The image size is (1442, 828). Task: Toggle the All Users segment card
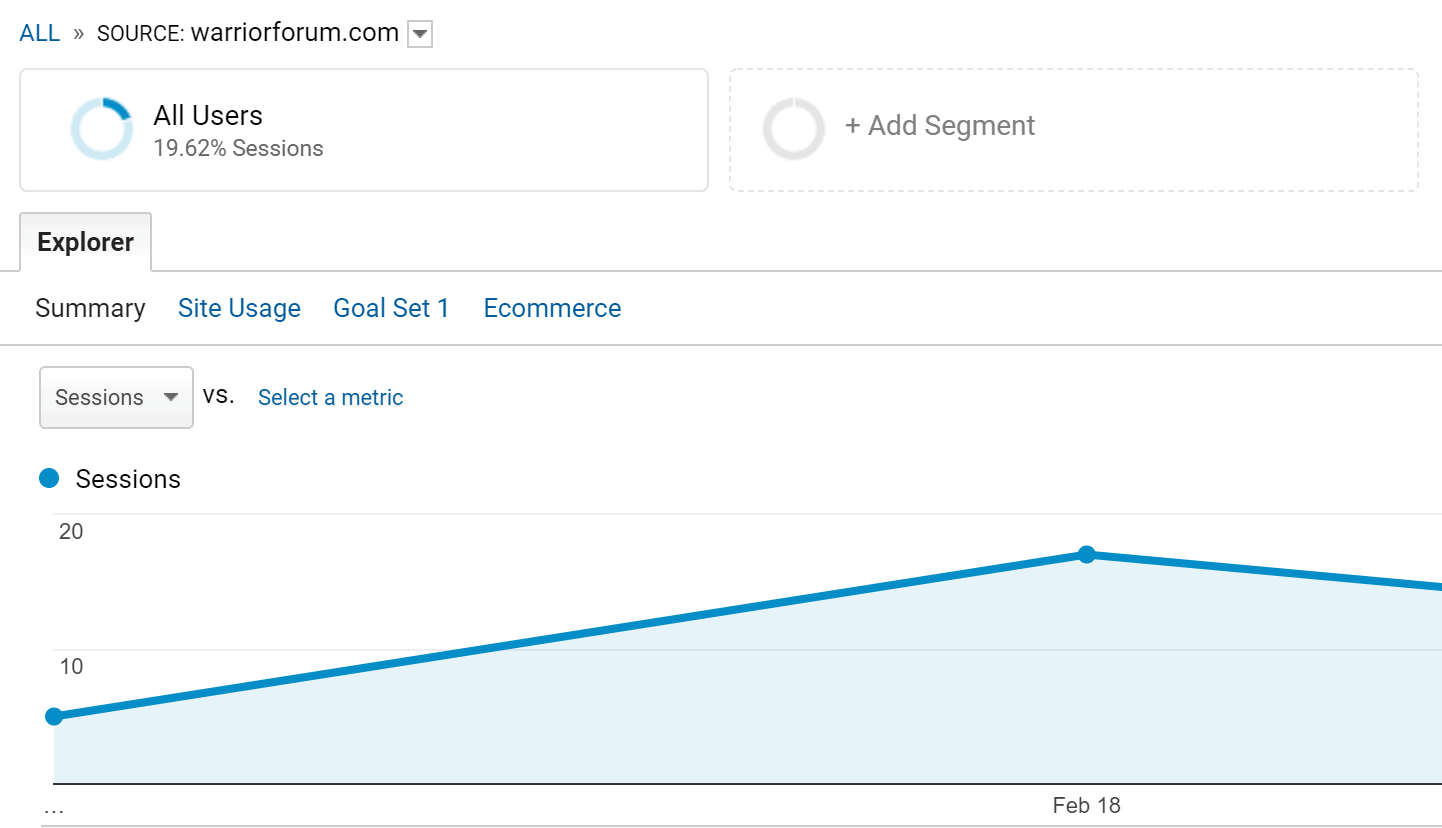(x=363, y=130)
